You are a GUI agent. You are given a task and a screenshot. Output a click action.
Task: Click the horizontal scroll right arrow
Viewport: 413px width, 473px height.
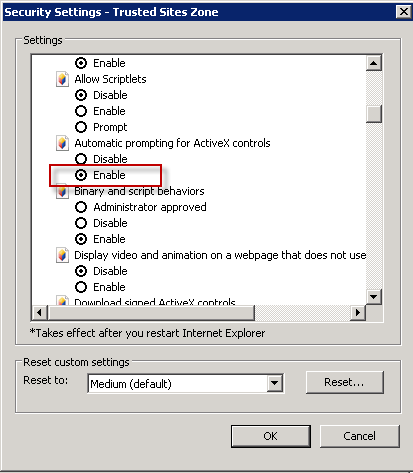pyautogui.click(x=358, y=313)
